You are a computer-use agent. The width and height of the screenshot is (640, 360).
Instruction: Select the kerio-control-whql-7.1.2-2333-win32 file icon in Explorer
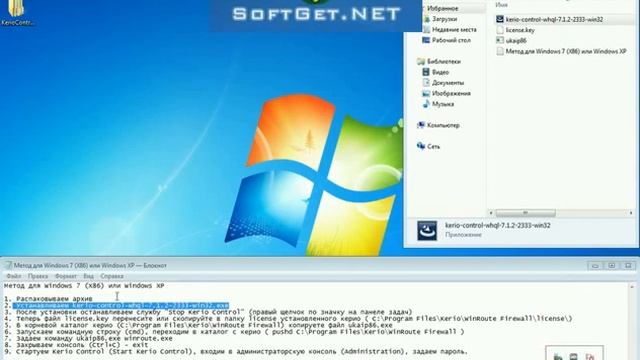point(500,19)
